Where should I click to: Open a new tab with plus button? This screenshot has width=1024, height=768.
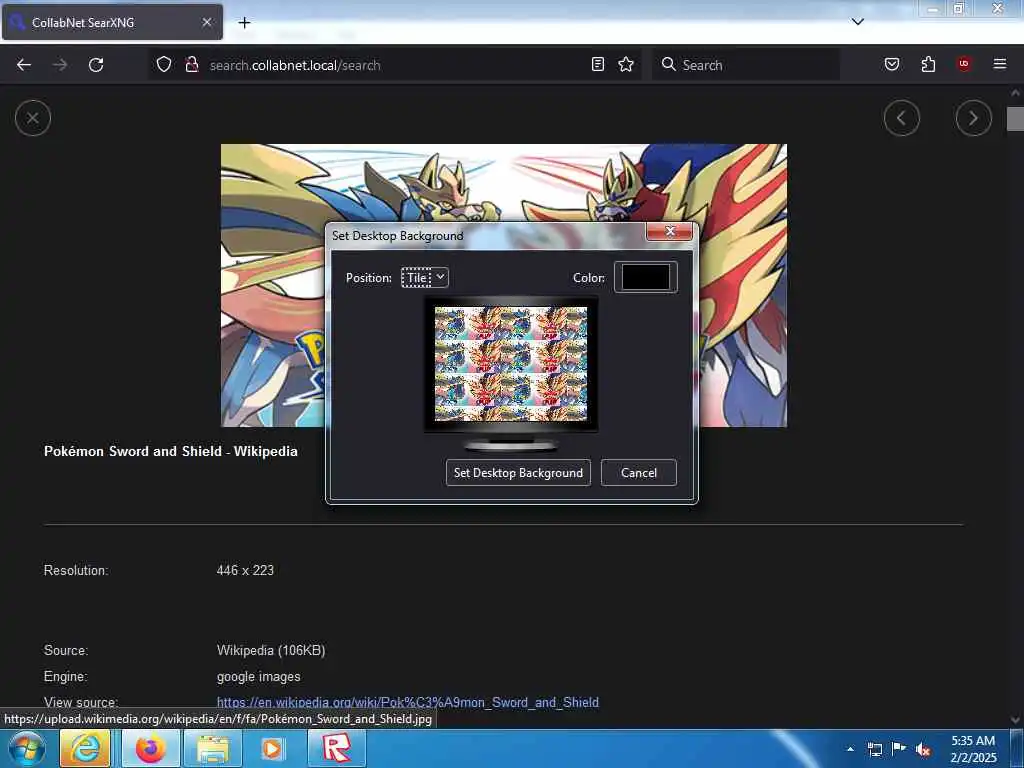pyautogui.click(x=244, y=23)
